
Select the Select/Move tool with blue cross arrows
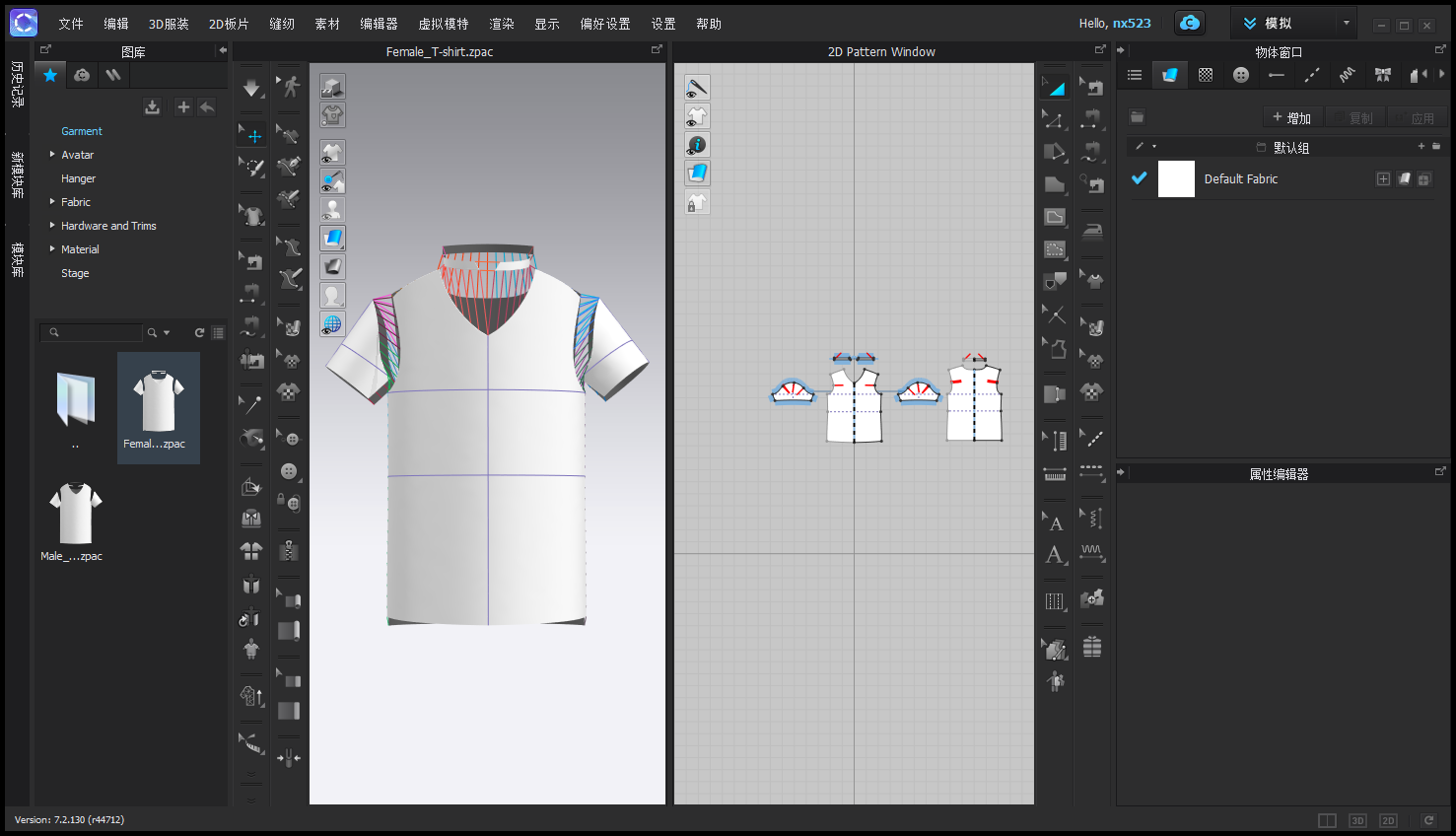coord(252,136)
